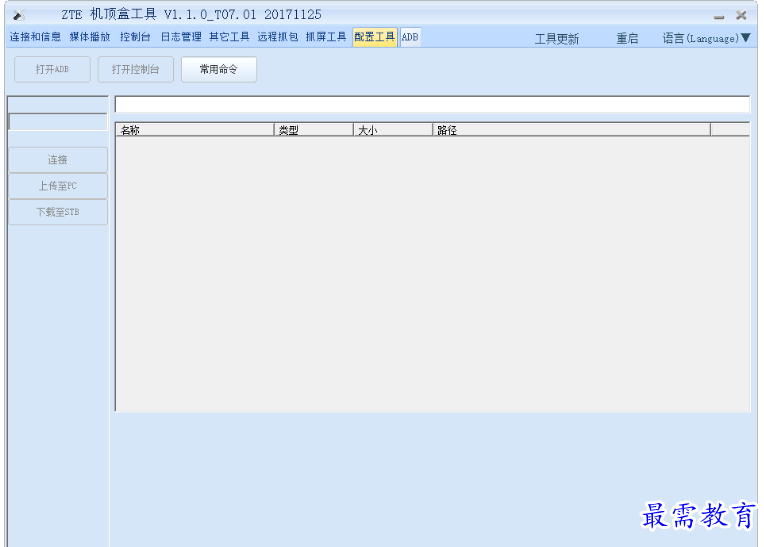Open the 常用命令 common commands button
This screenshot has width=764, height=547.
pyautogui.click(x=219, y=69)
